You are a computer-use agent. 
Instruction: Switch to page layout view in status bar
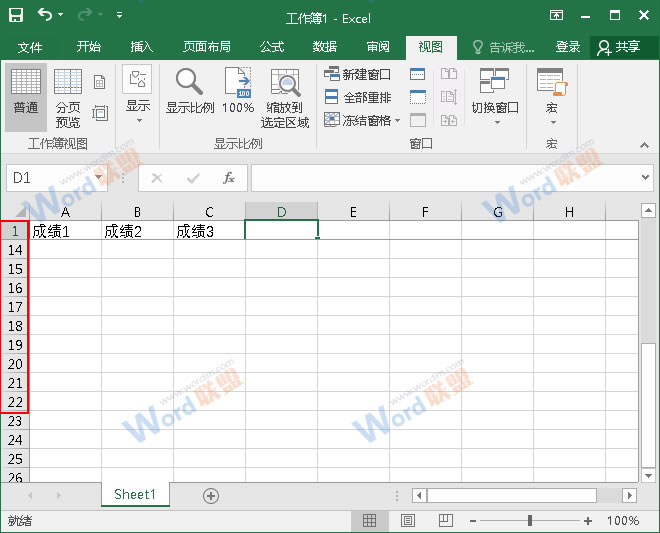(x=408, y=521)
